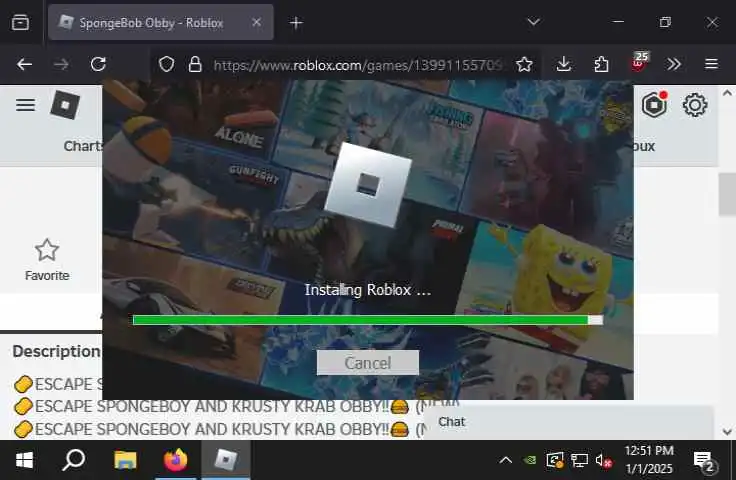Open NVIDIA tray icon
736x480 pixels.
click(x=530, y=461)
